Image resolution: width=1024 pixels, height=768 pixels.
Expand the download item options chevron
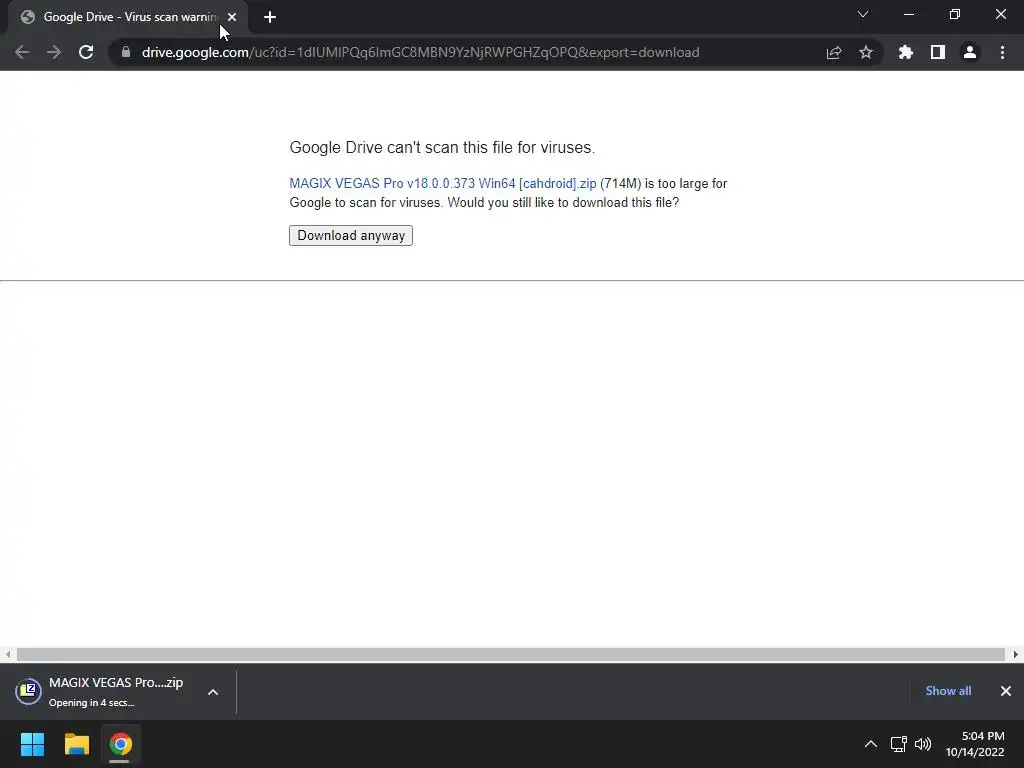click(213, 692)
